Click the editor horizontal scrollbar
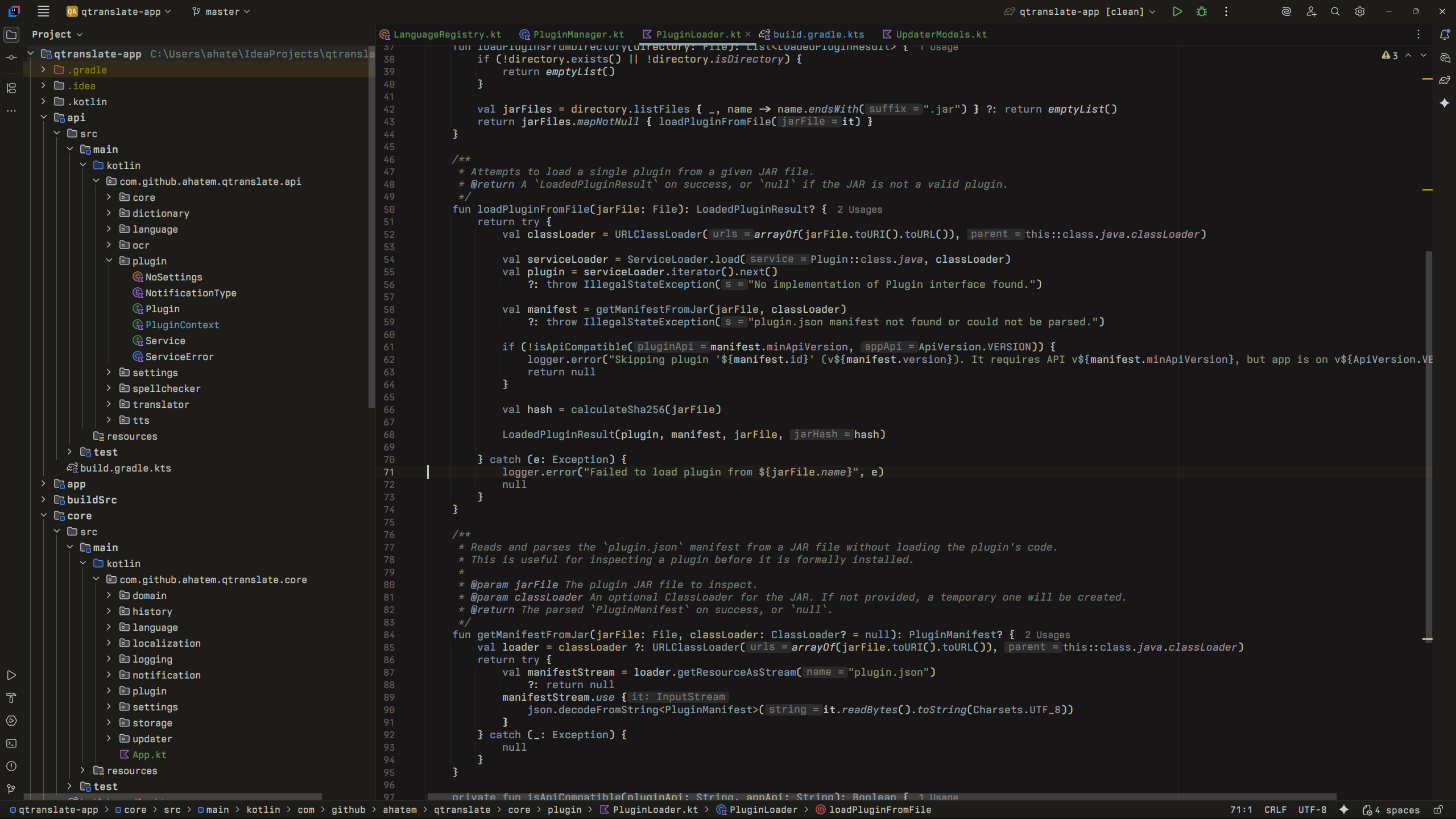Screen dimensions: 1456x819 (882, 796)
